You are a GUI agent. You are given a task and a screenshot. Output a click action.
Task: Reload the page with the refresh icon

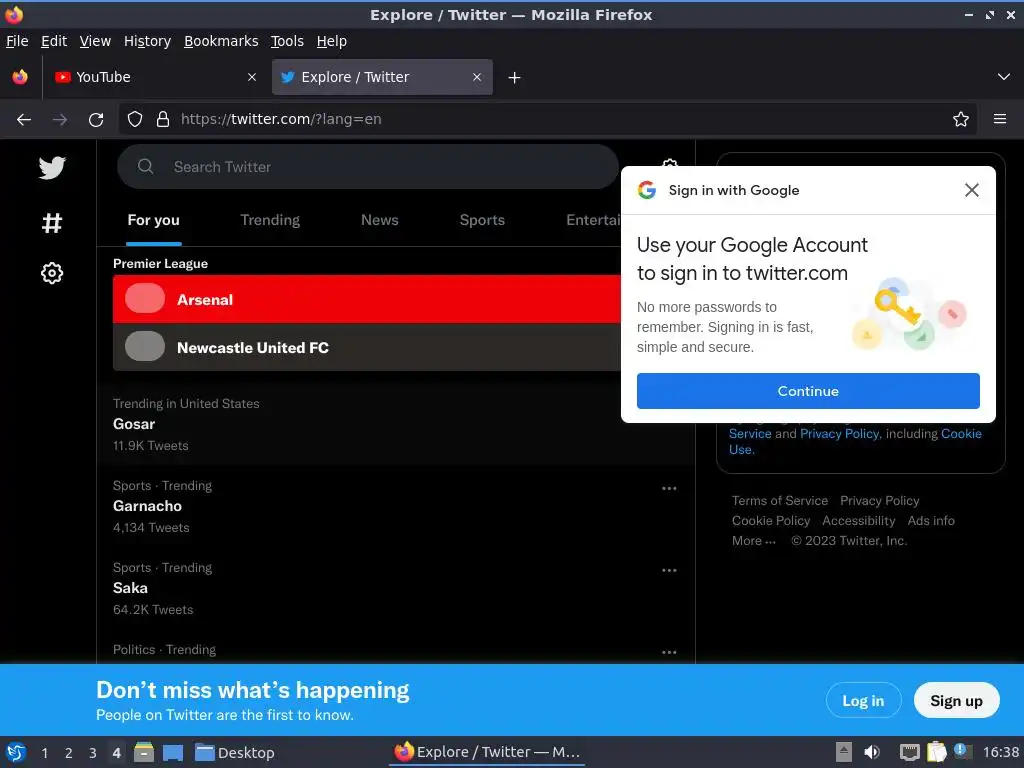click(96, 120)
